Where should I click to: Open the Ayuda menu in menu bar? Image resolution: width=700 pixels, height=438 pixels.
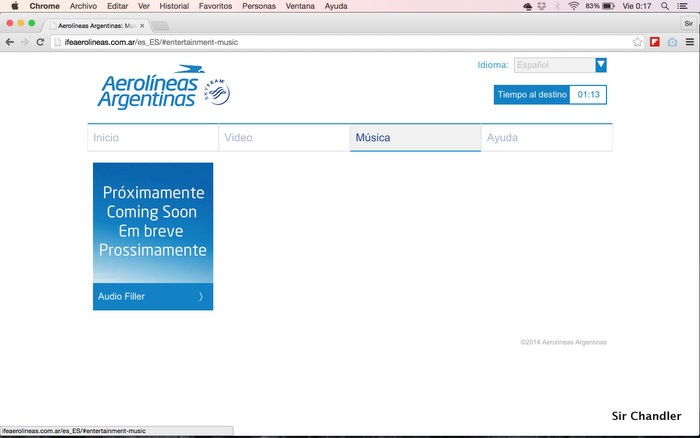[336, 6]
